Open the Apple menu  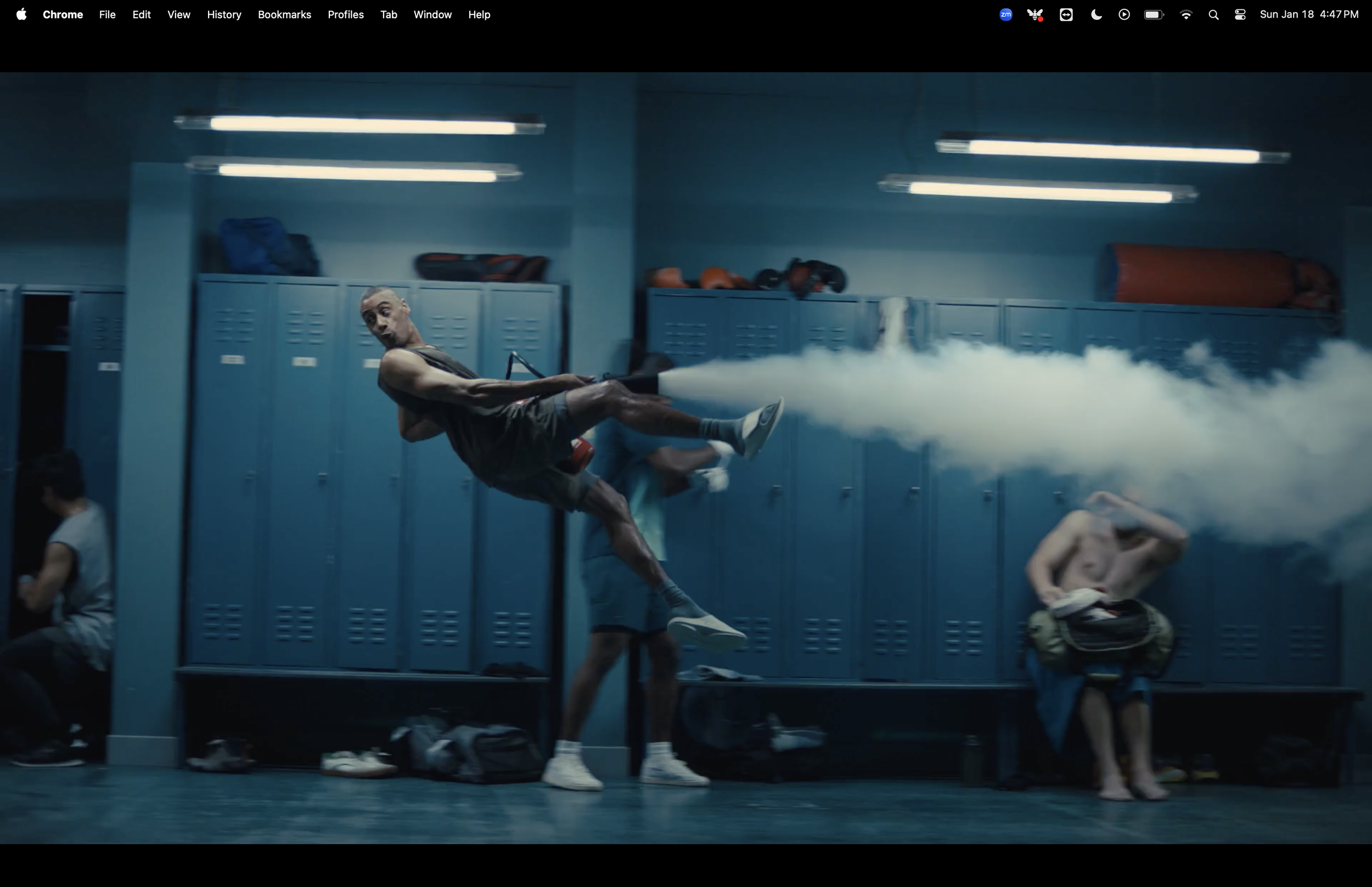coord(21,14)
